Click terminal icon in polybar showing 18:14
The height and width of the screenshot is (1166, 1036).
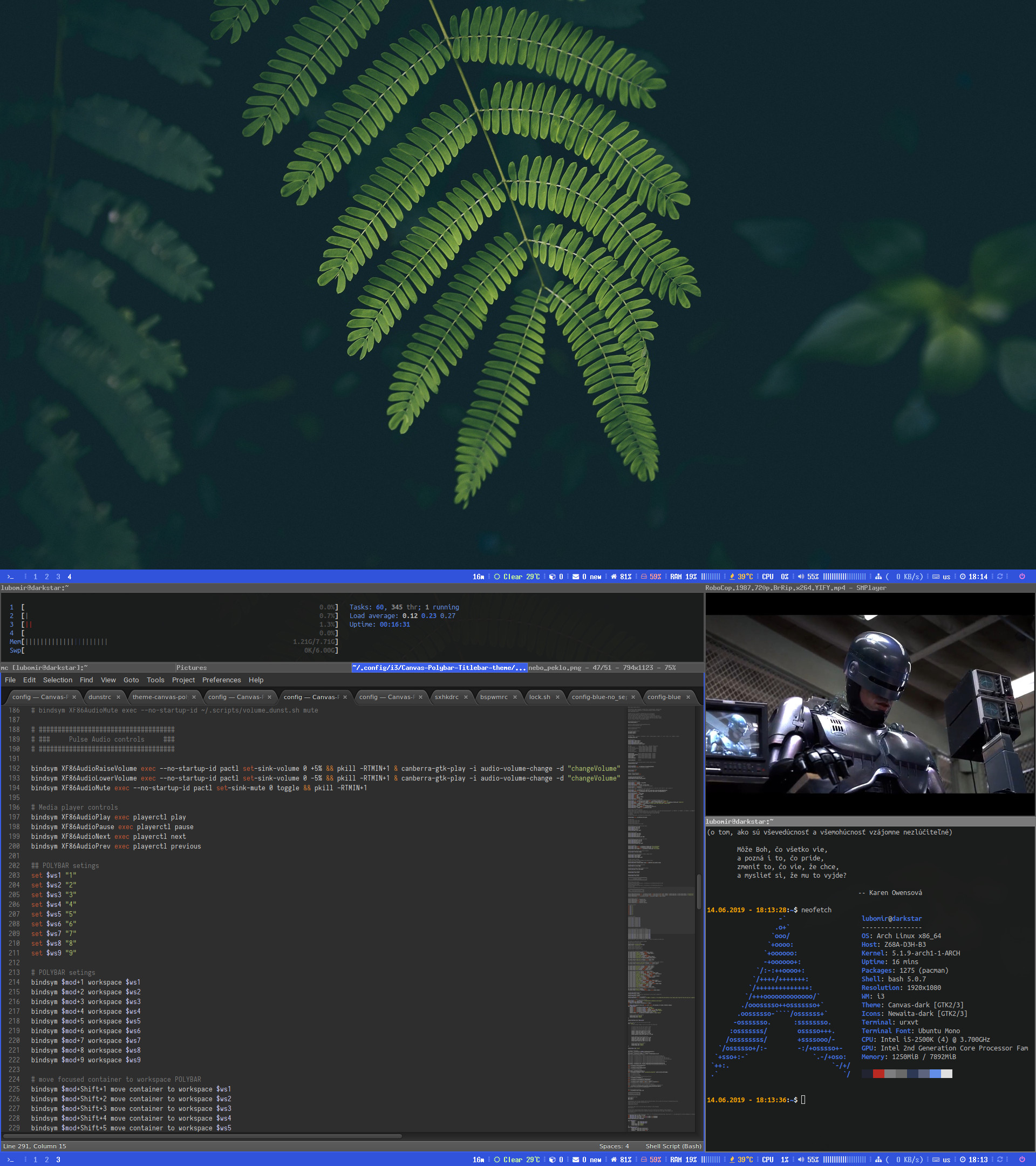10,577
